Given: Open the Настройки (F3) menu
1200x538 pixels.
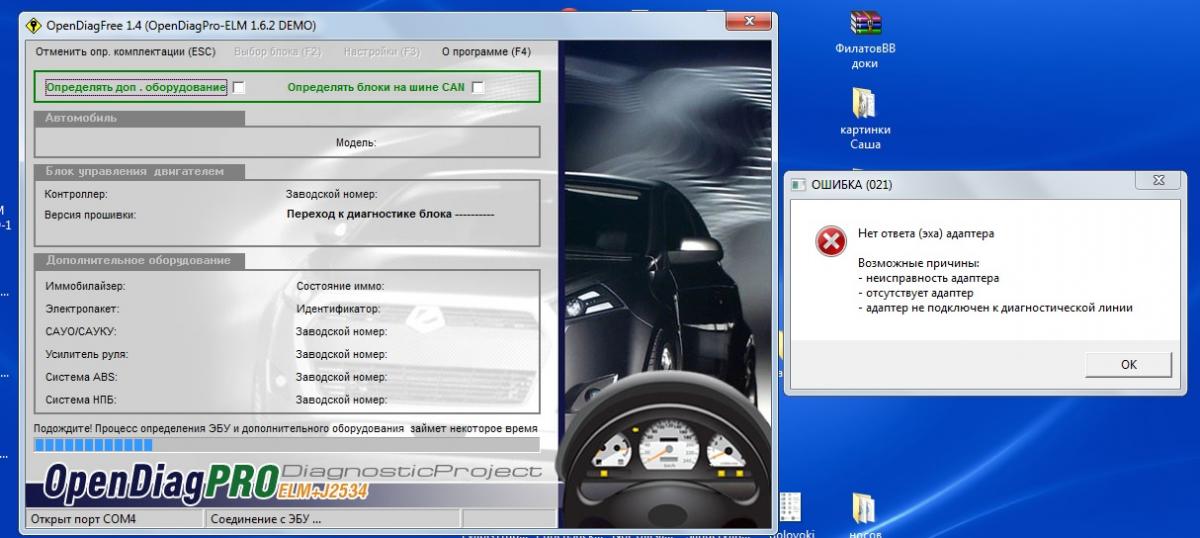Looking at the screenshot, I should pos(381,51).
